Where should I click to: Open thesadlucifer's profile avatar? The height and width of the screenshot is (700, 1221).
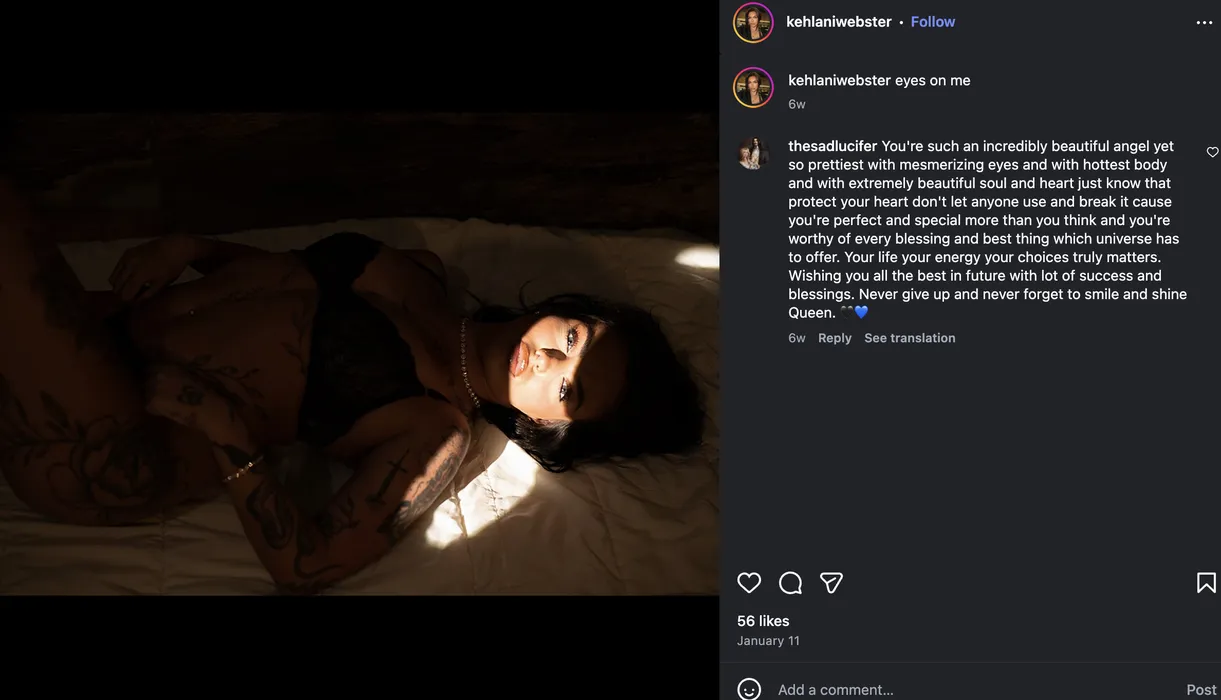pyautogui.click(x=753, y=153)
